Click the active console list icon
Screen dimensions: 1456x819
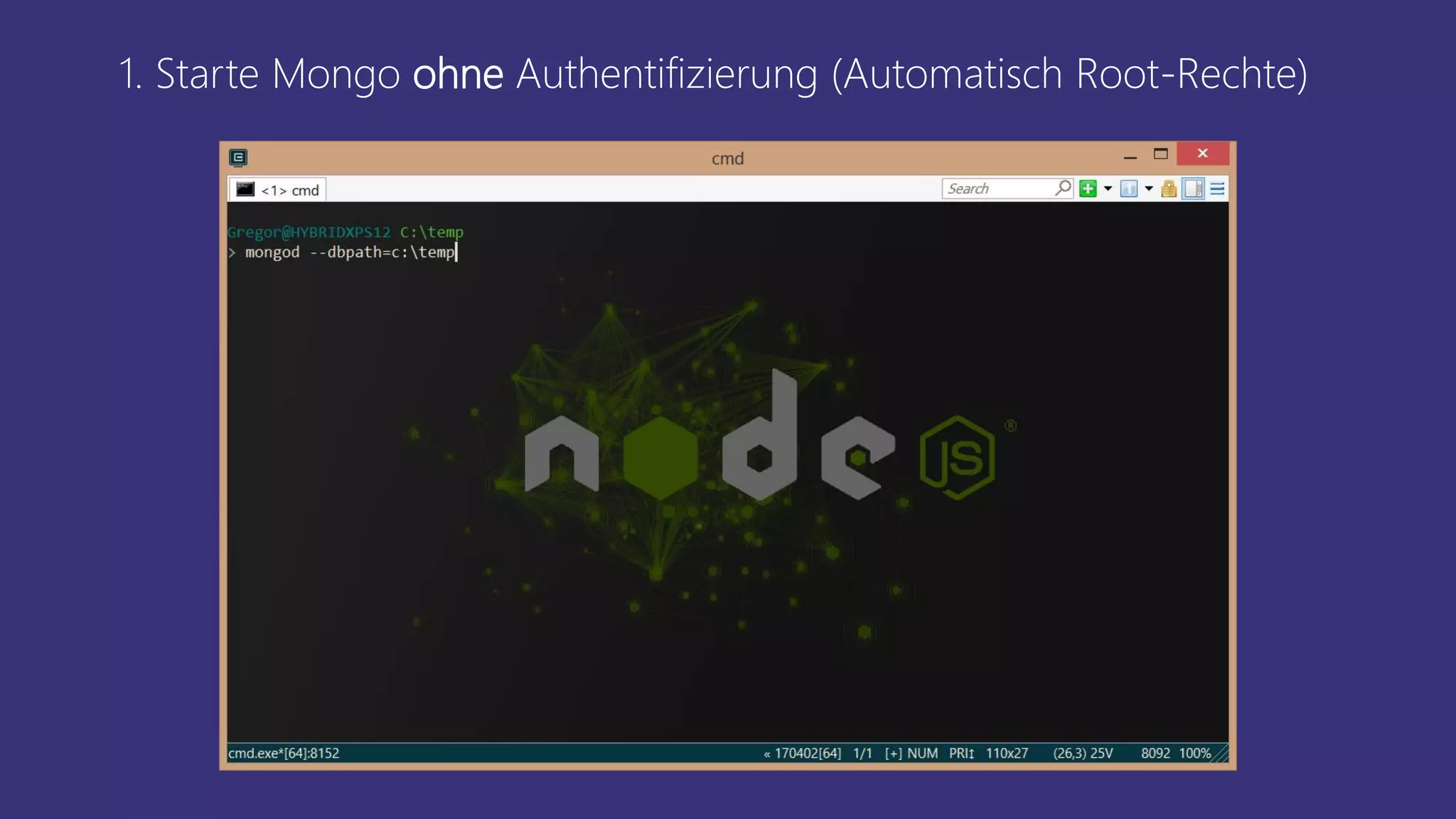tap(1129, 188)
